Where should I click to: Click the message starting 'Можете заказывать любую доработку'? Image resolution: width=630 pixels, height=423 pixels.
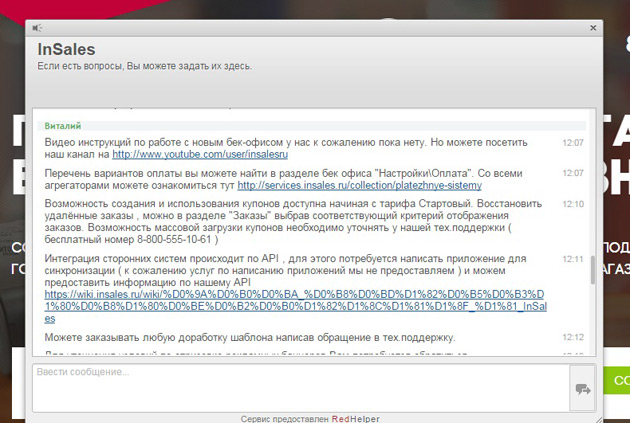point(250,337)
